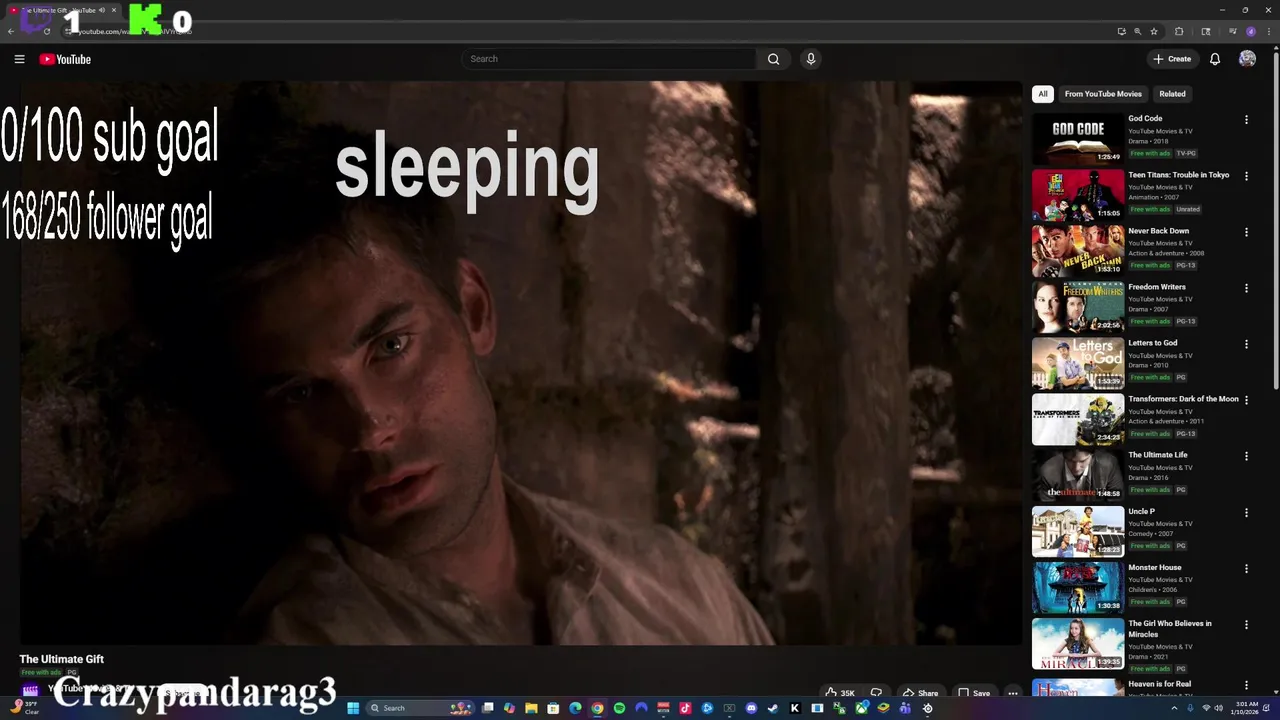1280x720 pixels.
Task: Open the Create menu button
Action: (1172, 59)
